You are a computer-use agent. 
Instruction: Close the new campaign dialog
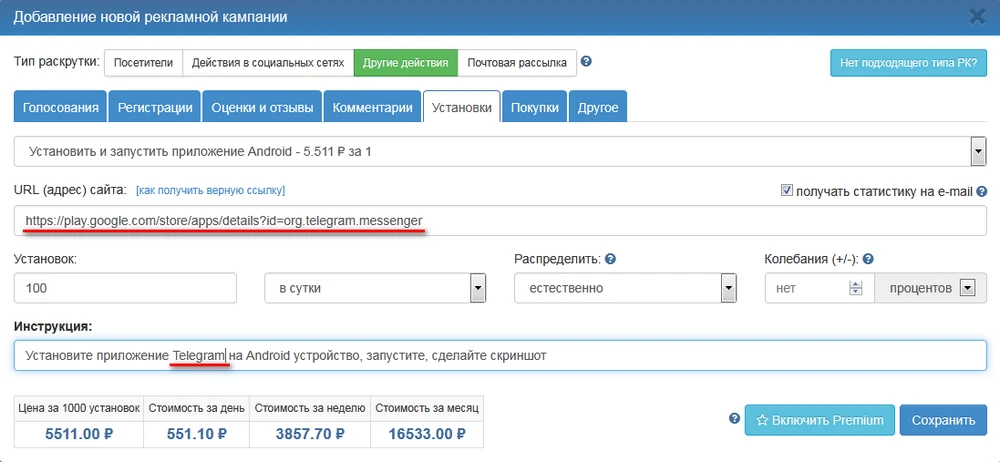click(977, 15)
